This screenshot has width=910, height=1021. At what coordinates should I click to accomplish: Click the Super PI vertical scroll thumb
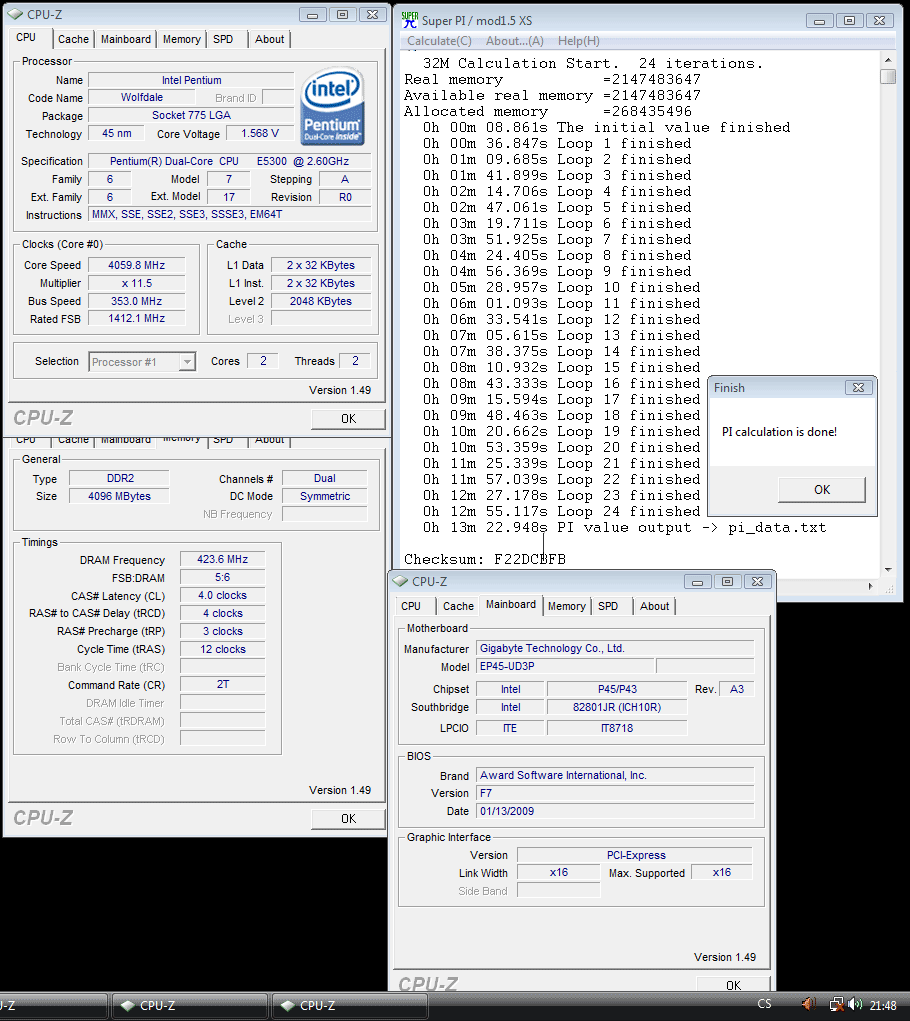coord(888,76)
